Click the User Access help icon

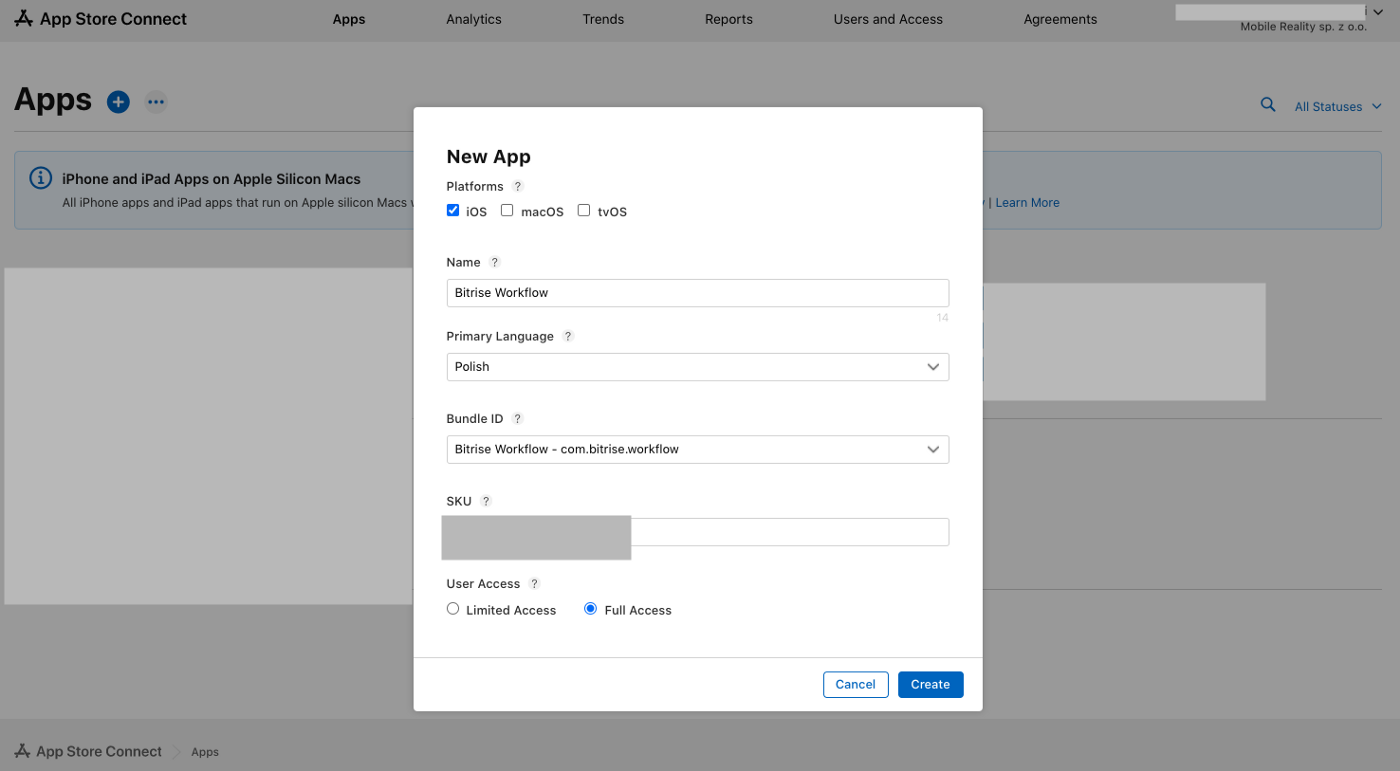(534, 584)
